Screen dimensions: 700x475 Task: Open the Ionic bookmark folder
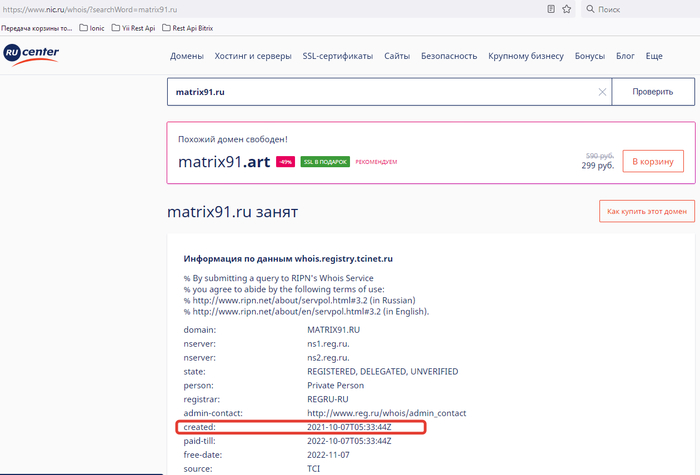click(x=92, y=28)
